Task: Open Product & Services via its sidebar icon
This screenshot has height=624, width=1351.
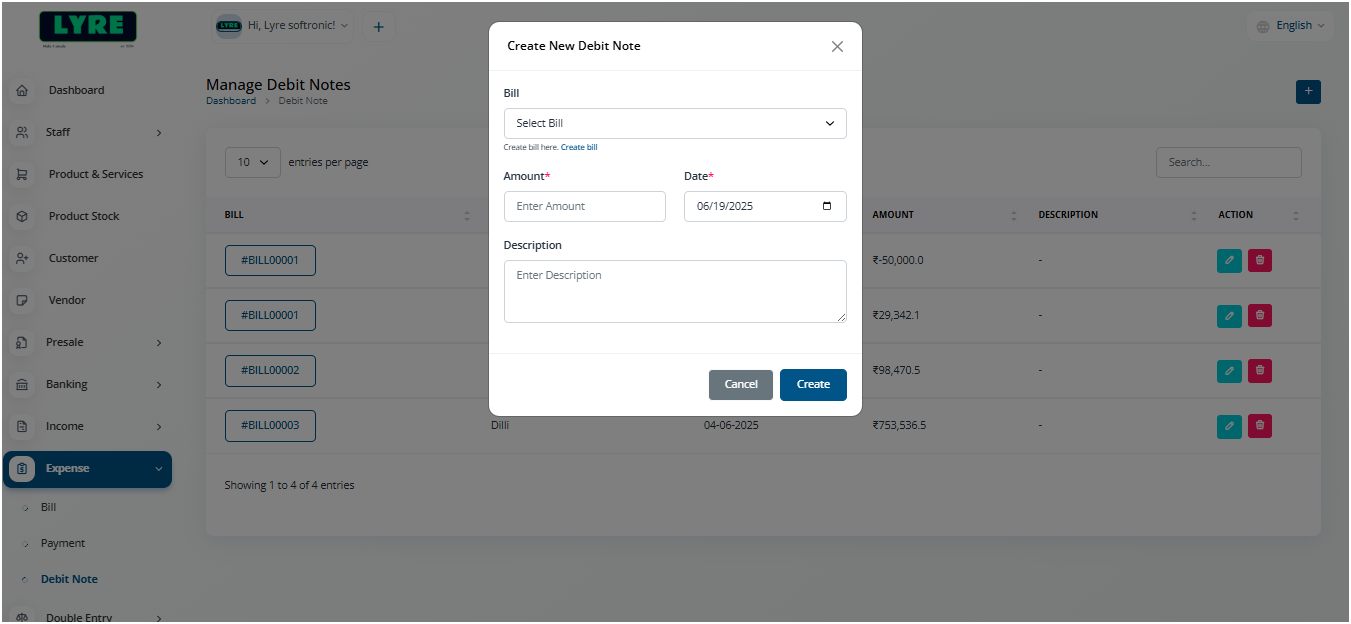Action: (21, 174)
